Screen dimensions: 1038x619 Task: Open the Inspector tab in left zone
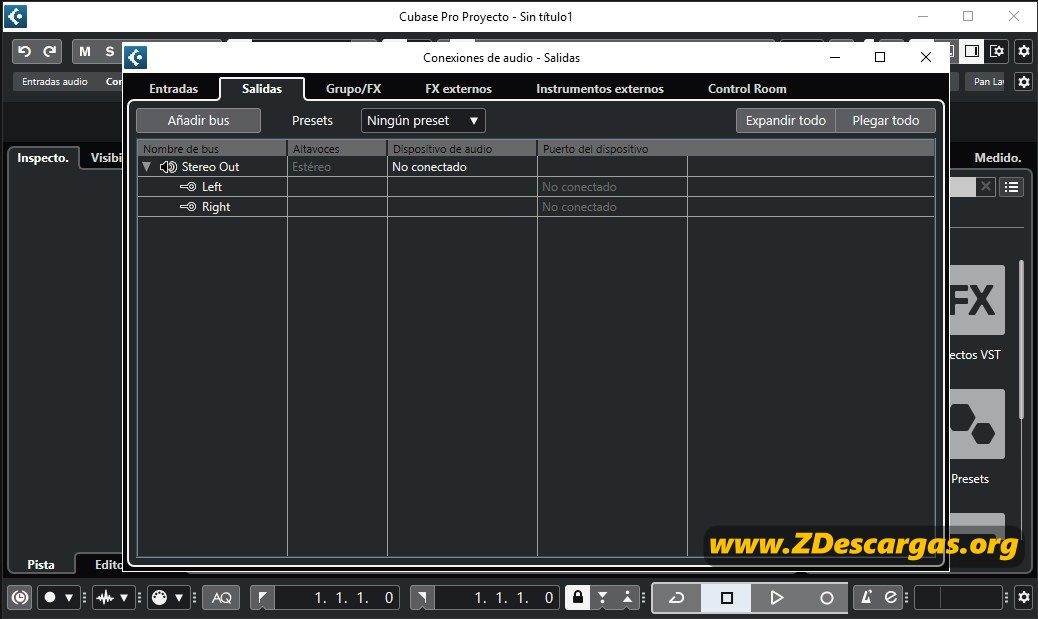pyautogui.click(x=43, y=158)
